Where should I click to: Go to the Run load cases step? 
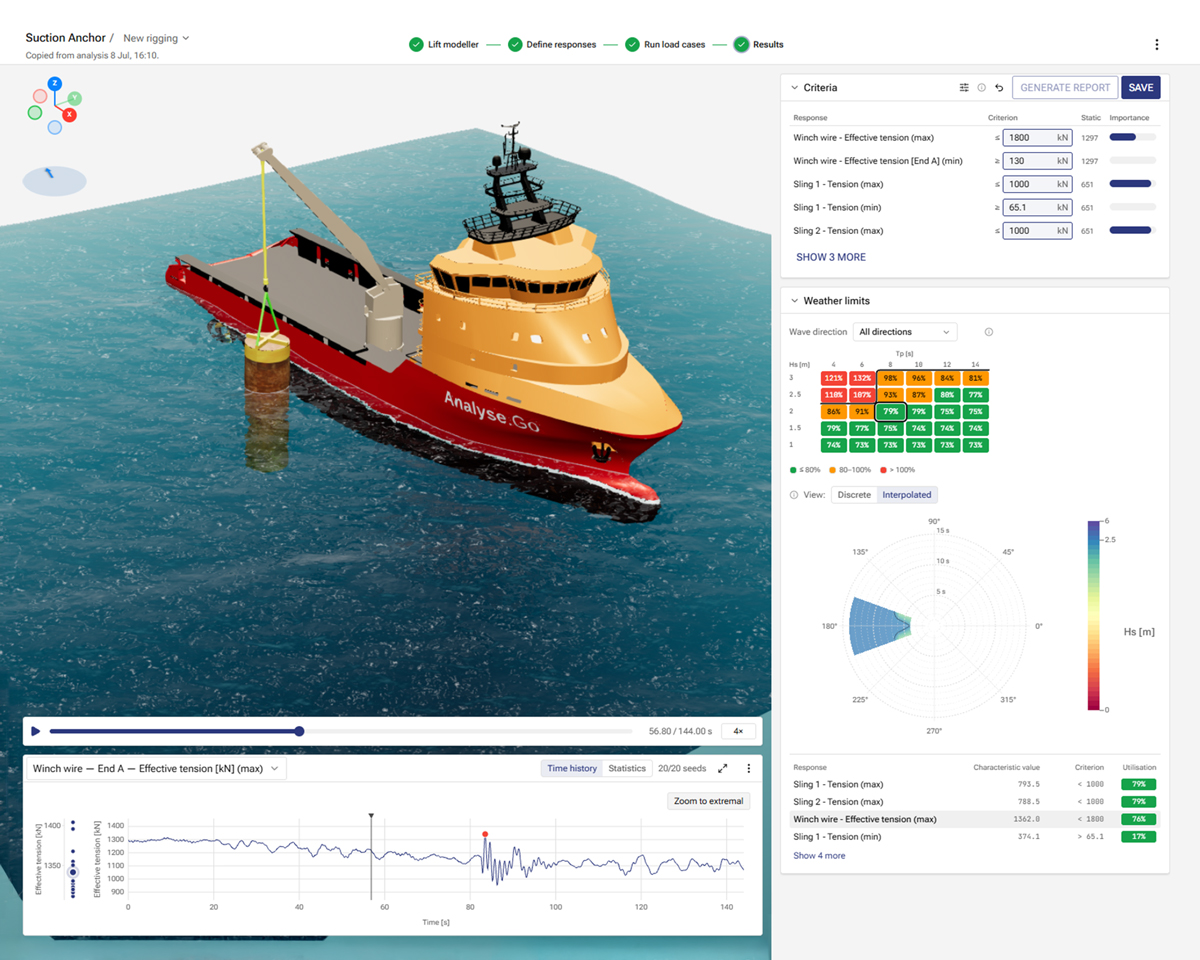coord(665,44)
